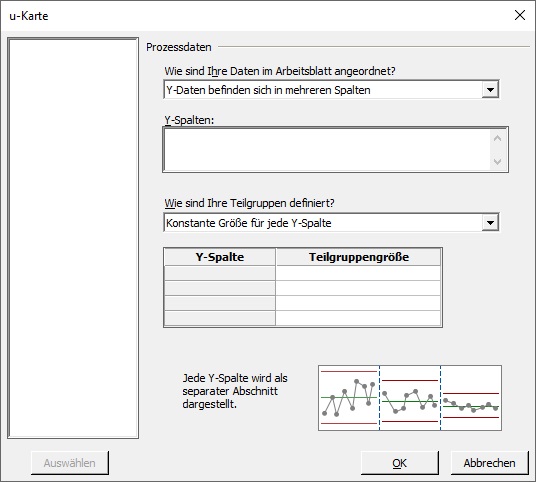Click the Teilgruppengröße table header
The width and height of the screenshot is (536, 482).
click(359, 257)
